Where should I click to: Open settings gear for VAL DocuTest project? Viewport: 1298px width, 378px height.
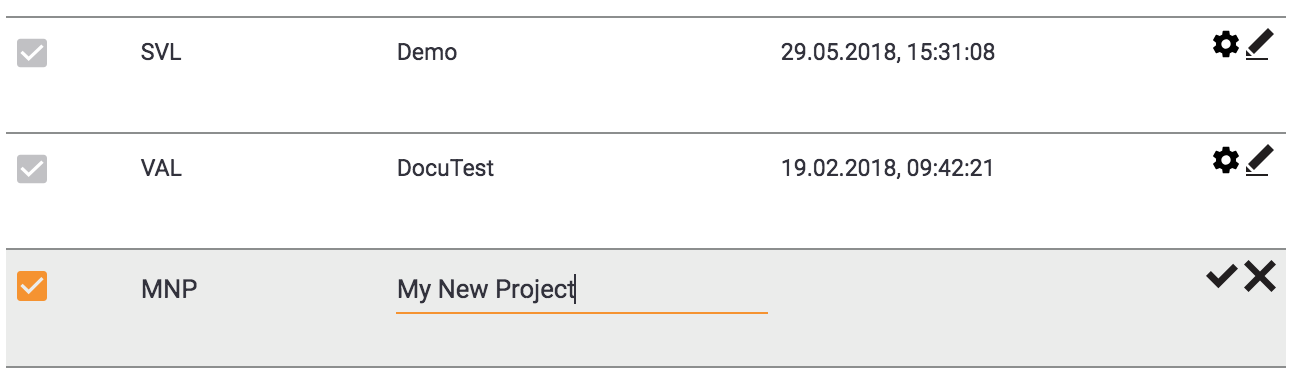[1225, 160]
